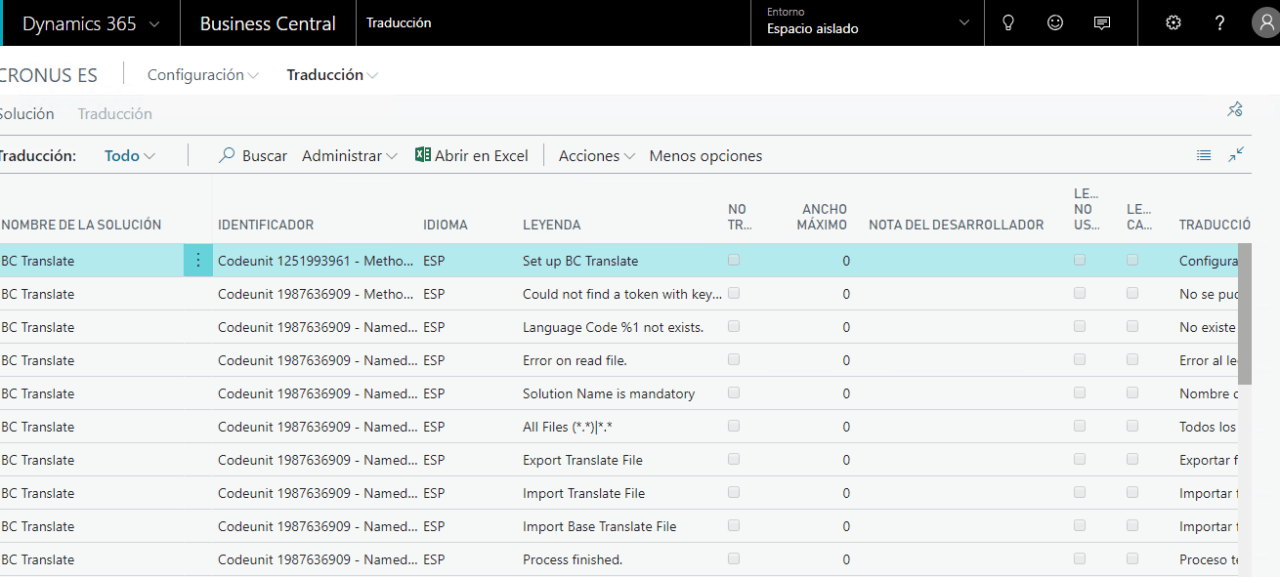Expand the bold Traducción navigation menu
Screen dimensions: 1280x577
click(332, 75)
